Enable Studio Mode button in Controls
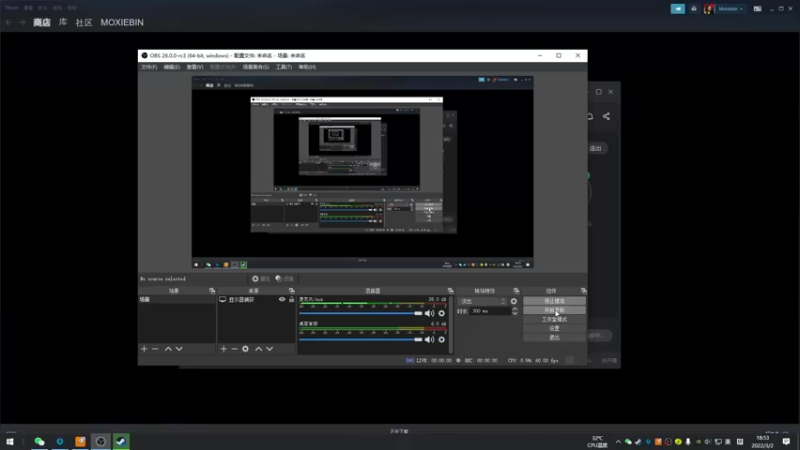The image size is (800, 450). [x=554, y=319]
